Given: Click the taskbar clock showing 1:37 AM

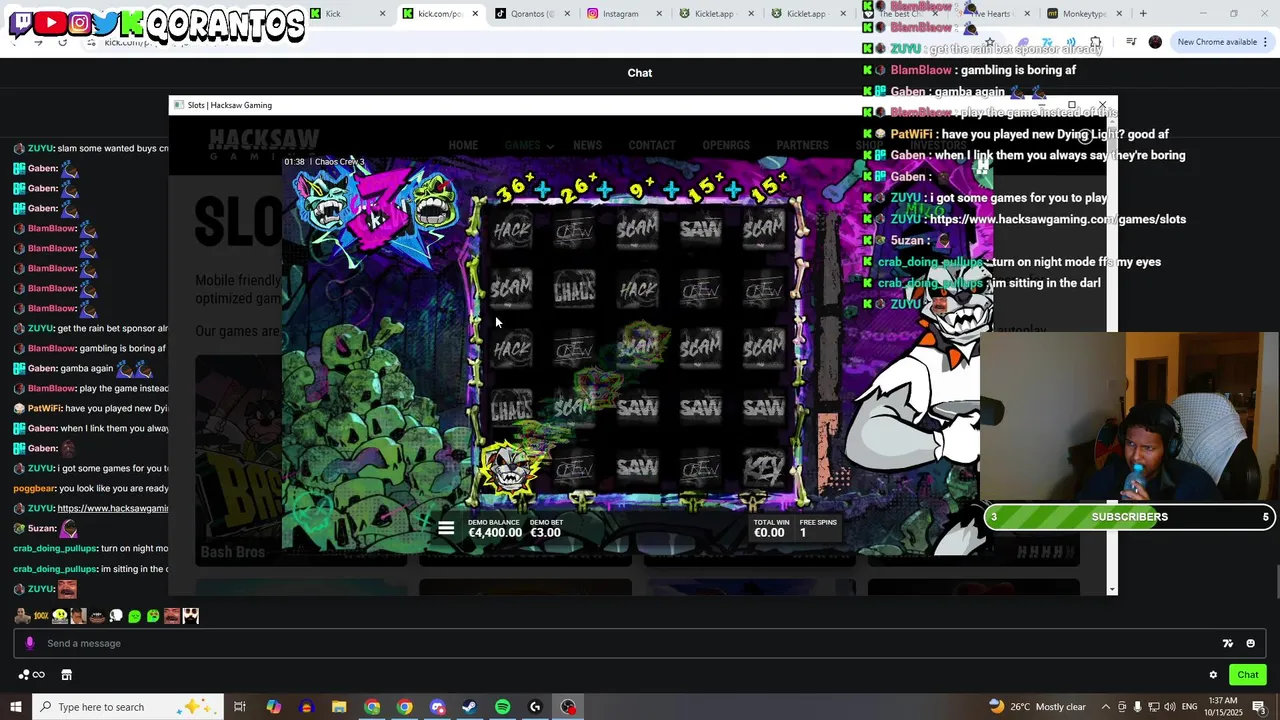Looking at the screenshot, I should click(x=1224, y=707).
